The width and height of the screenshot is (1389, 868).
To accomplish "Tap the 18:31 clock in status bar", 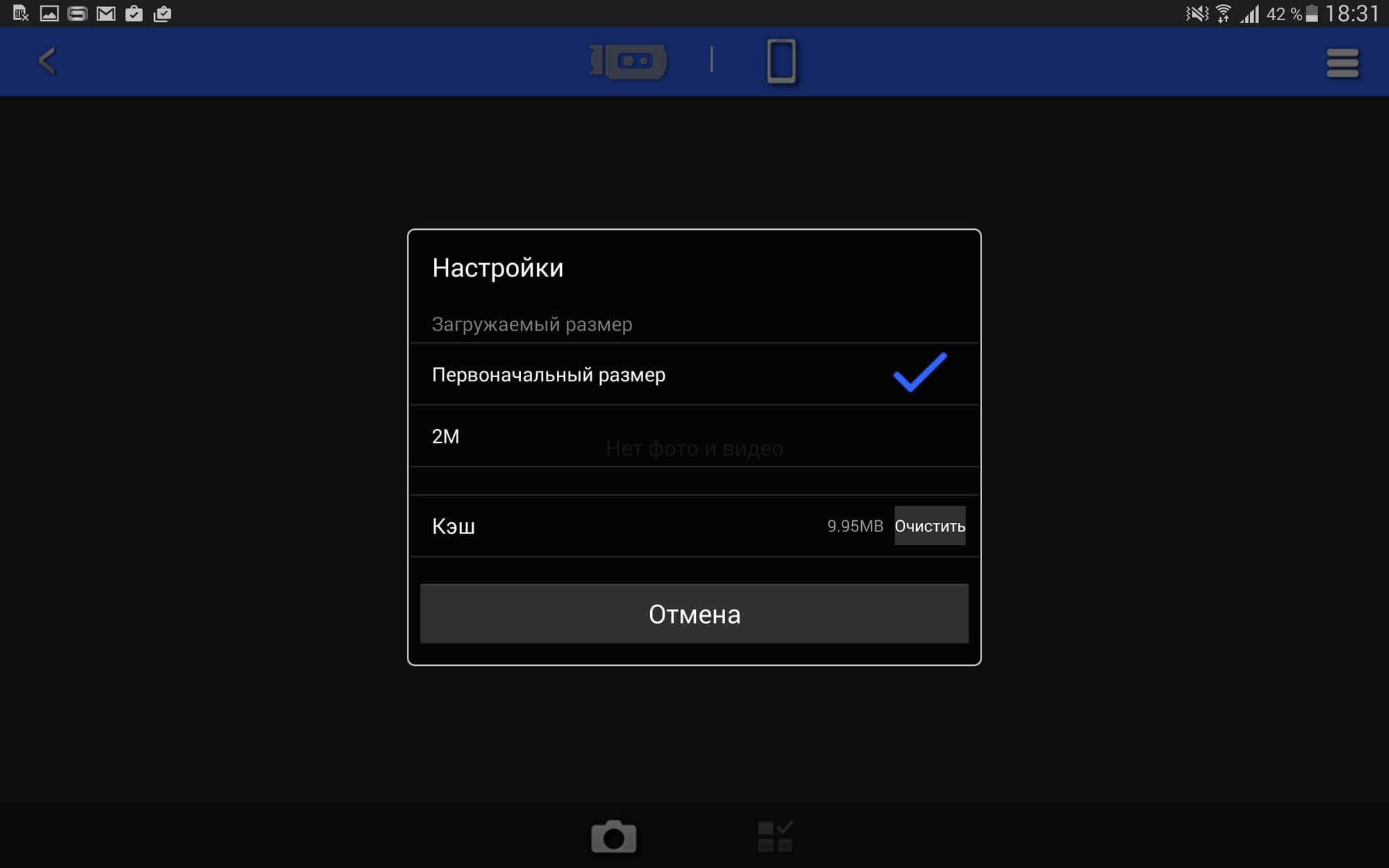I will tap(1351, 13).
